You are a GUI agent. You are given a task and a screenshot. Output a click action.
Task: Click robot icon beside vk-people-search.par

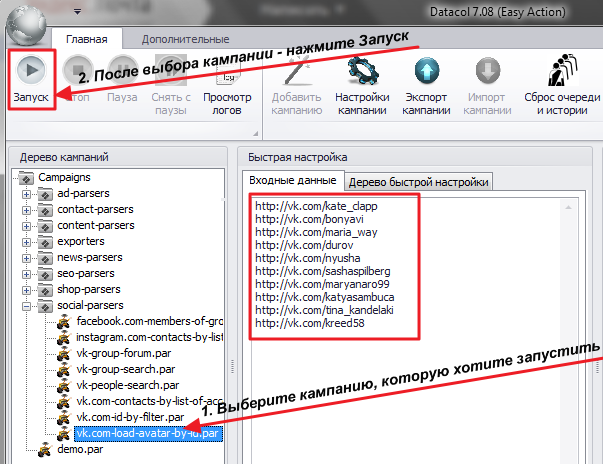pos(64,386)
